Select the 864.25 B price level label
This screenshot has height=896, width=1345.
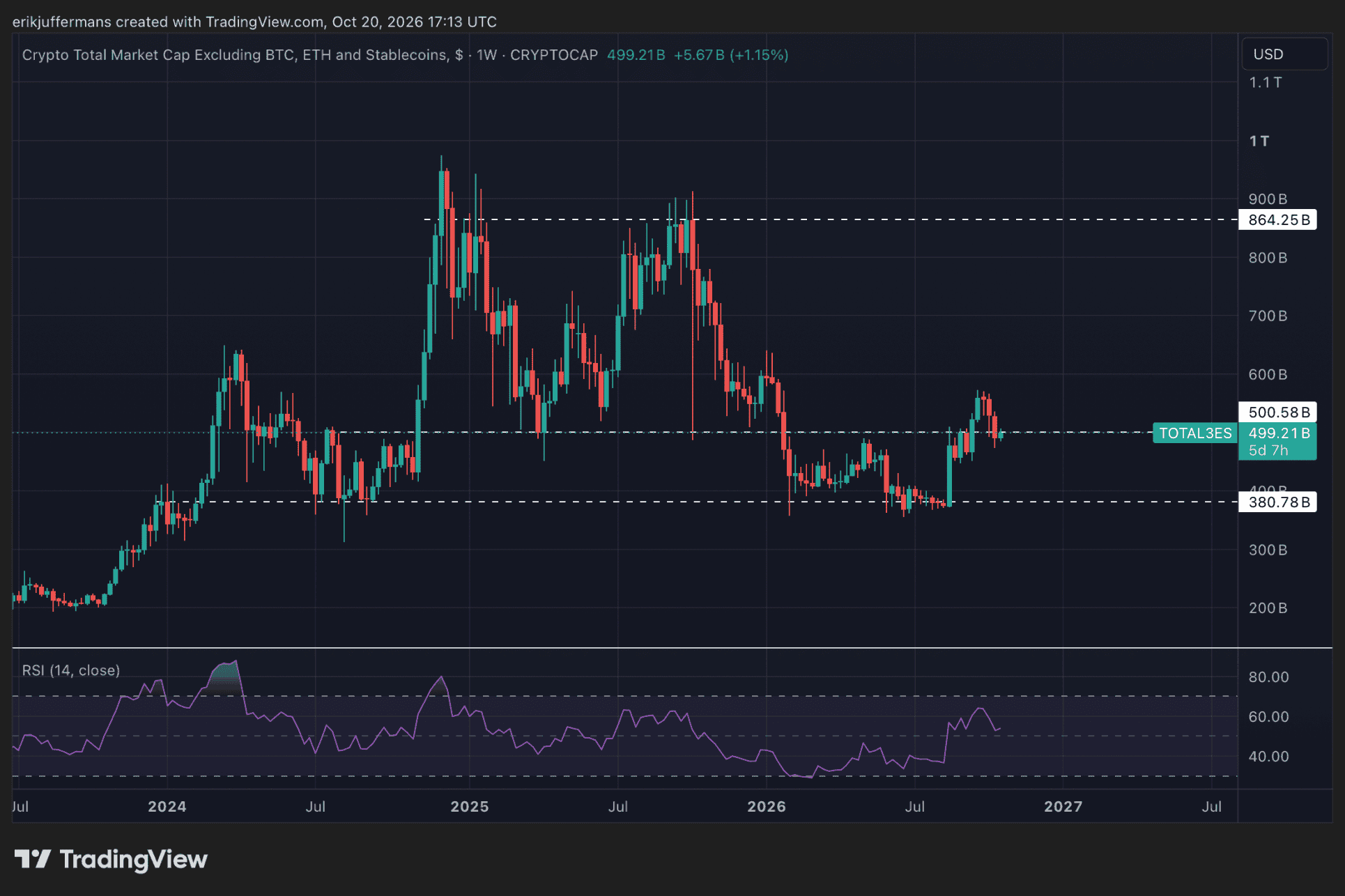1277,220
